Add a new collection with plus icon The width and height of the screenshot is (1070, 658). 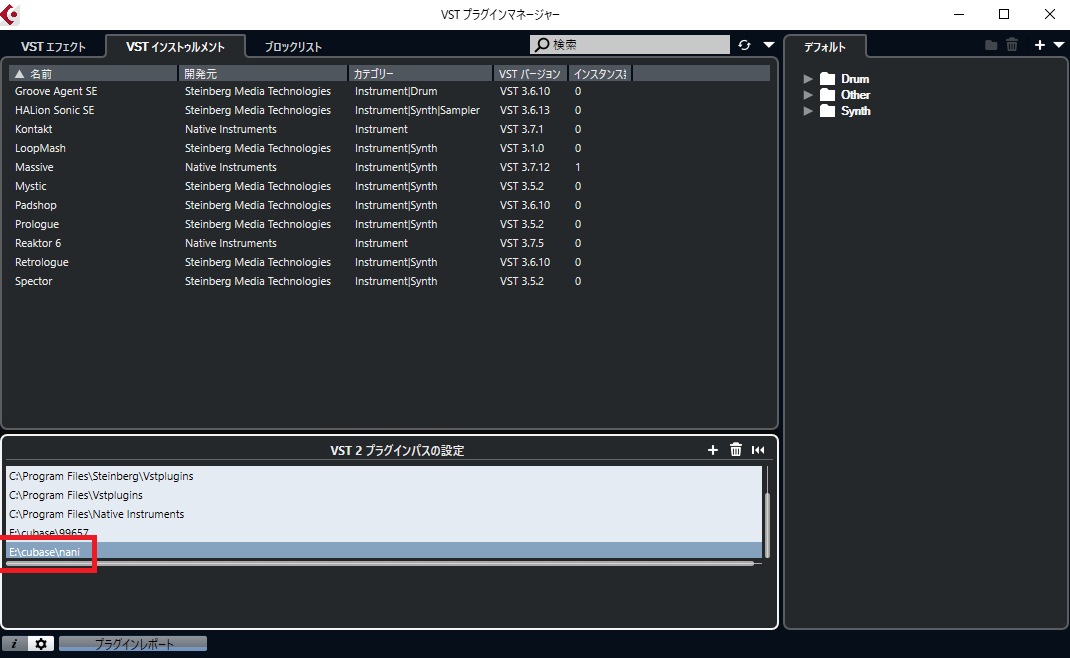[x=1039, y=45]
